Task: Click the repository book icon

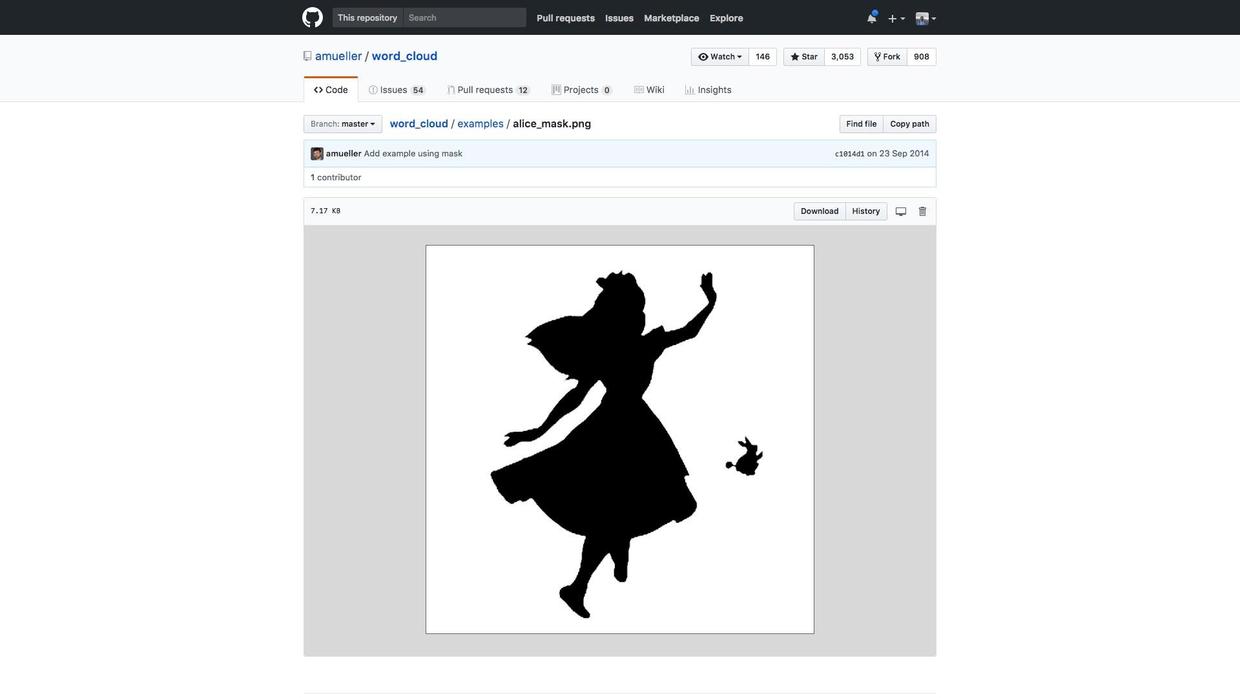Action: [308, 57]
